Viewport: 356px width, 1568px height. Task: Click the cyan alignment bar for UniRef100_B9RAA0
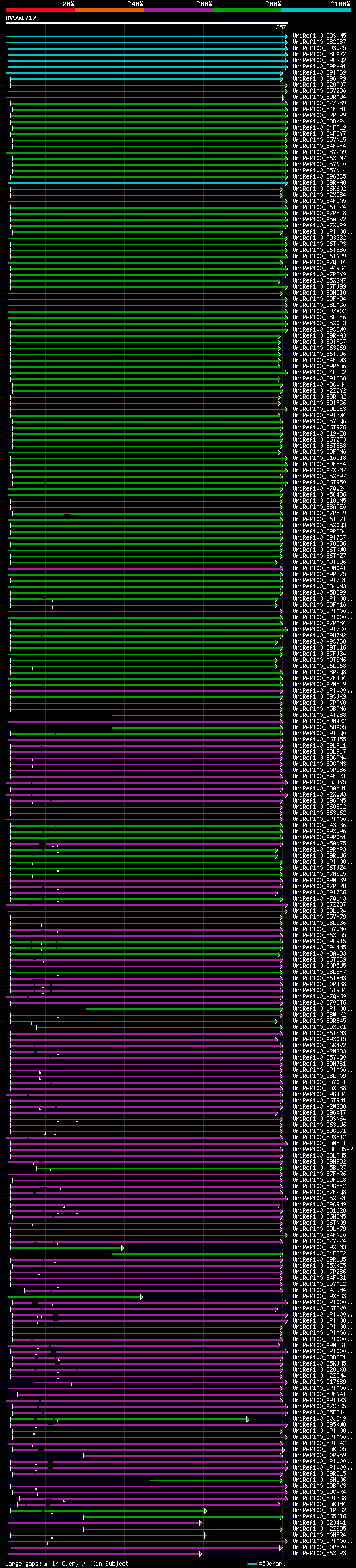(x=148, y=182)
